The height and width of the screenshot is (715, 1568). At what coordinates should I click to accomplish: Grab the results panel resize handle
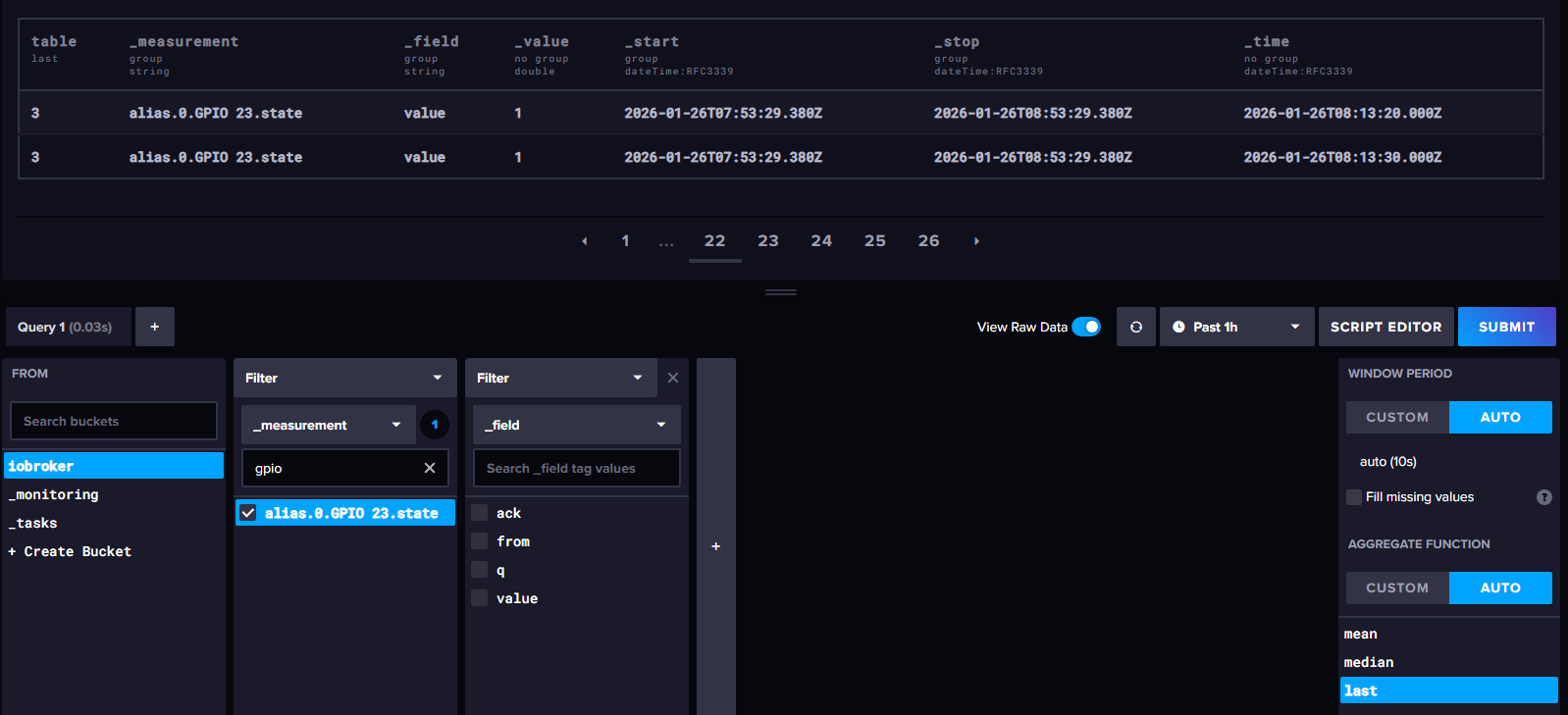click(x=781, y=292)
